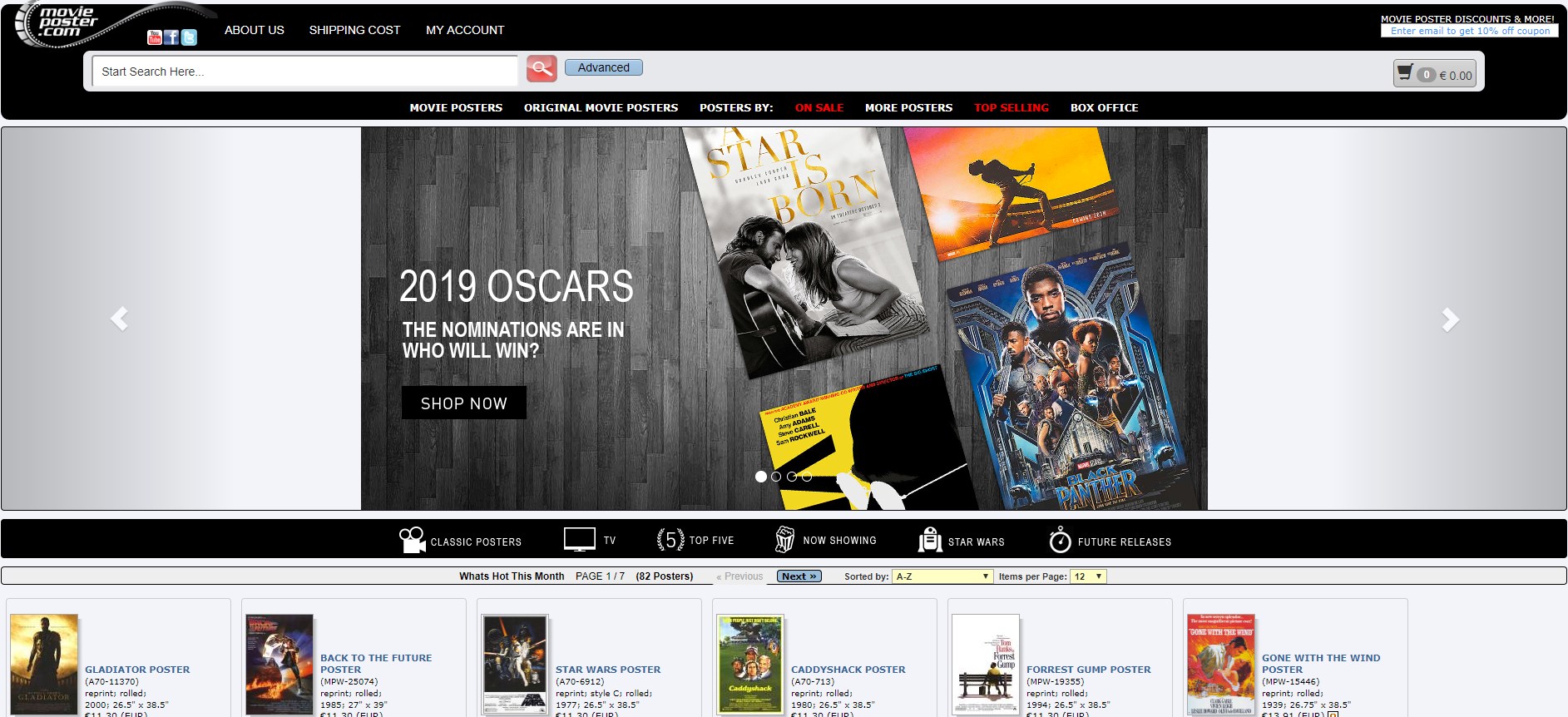Click the disabled Previous page link
Viewport: 1568px width, 717px height.
739,576
